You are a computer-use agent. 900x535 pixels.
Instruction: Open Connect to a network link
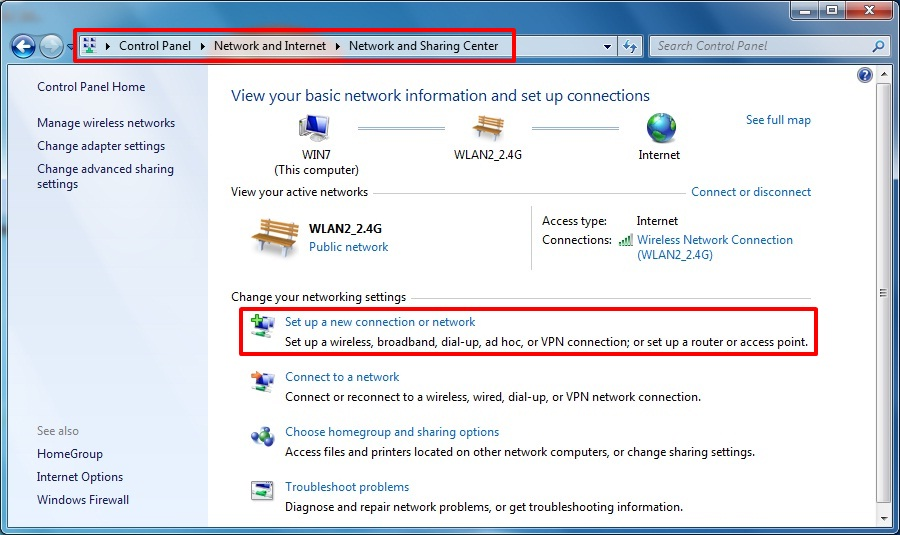(342, 377)
